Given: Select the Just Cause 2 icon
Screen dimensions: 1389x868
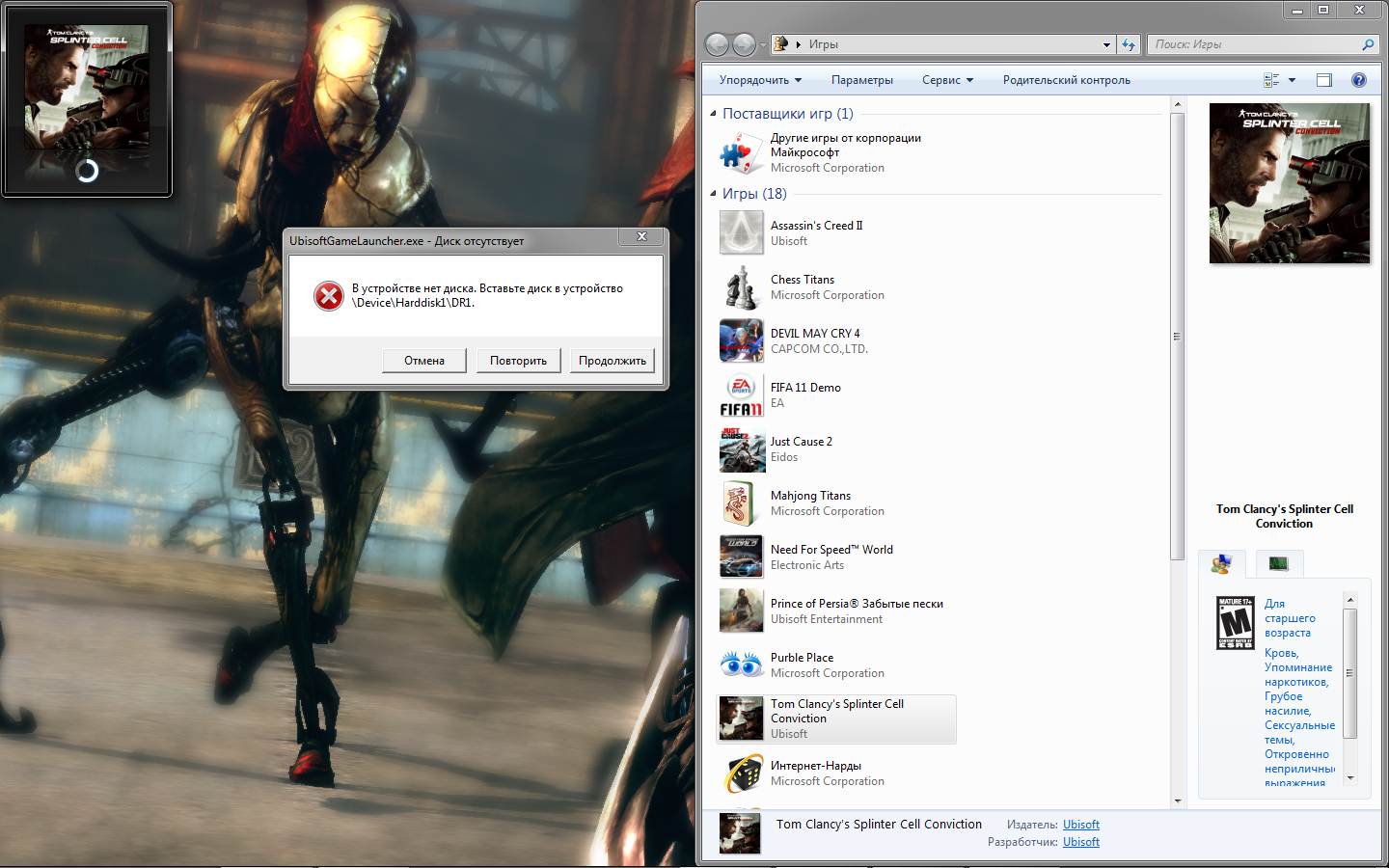Looking at the screenshot, I should [742, 448].
